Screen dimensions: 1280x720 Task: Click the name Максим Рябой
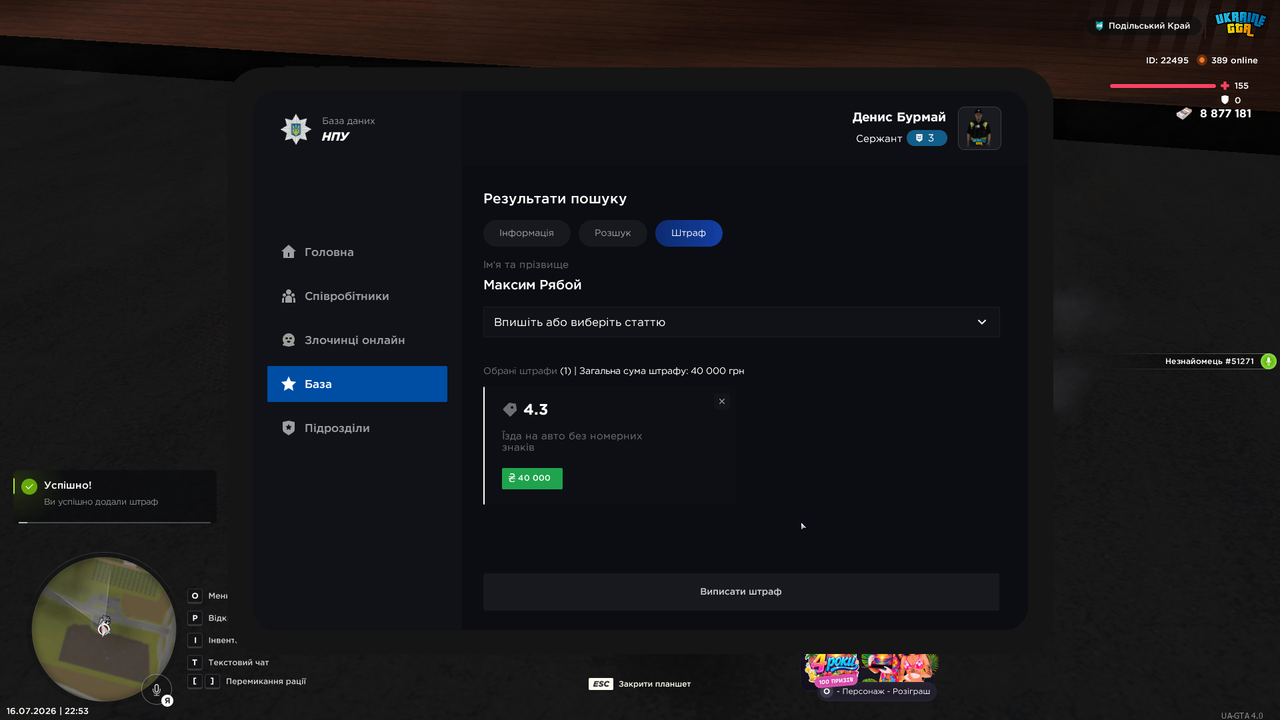pyautogui.click(x=532, y=285)
